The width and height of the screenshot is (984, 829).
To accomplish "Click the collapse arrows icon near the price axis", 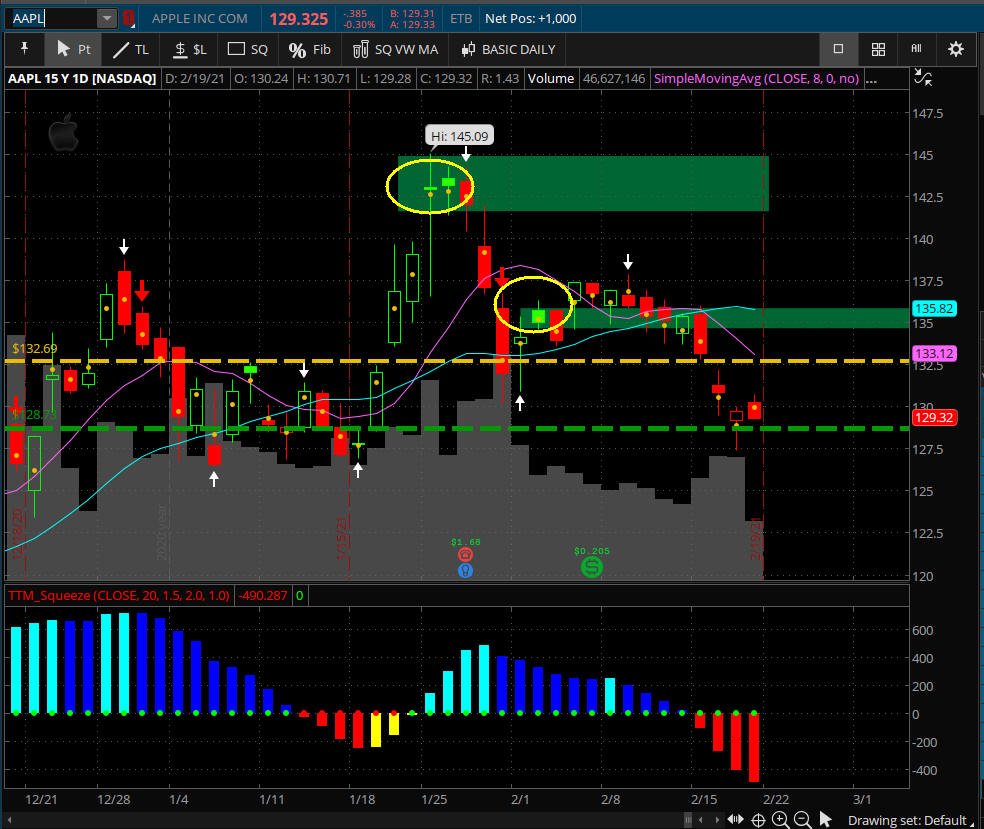I will [x=923, y=78].
